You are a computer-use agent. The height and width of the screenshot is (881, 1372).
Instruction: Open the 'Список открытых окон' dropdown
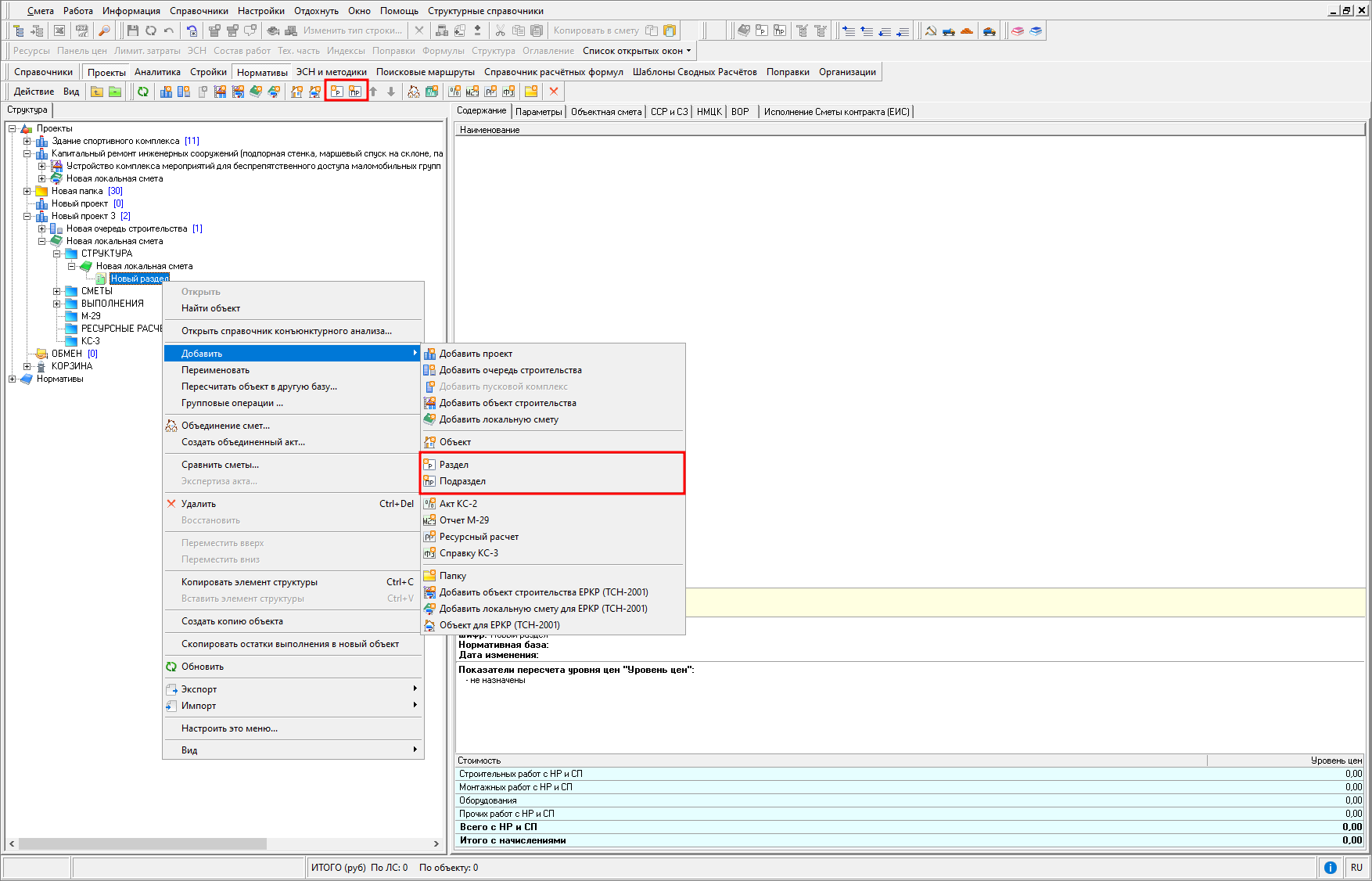tap(637, 51)
